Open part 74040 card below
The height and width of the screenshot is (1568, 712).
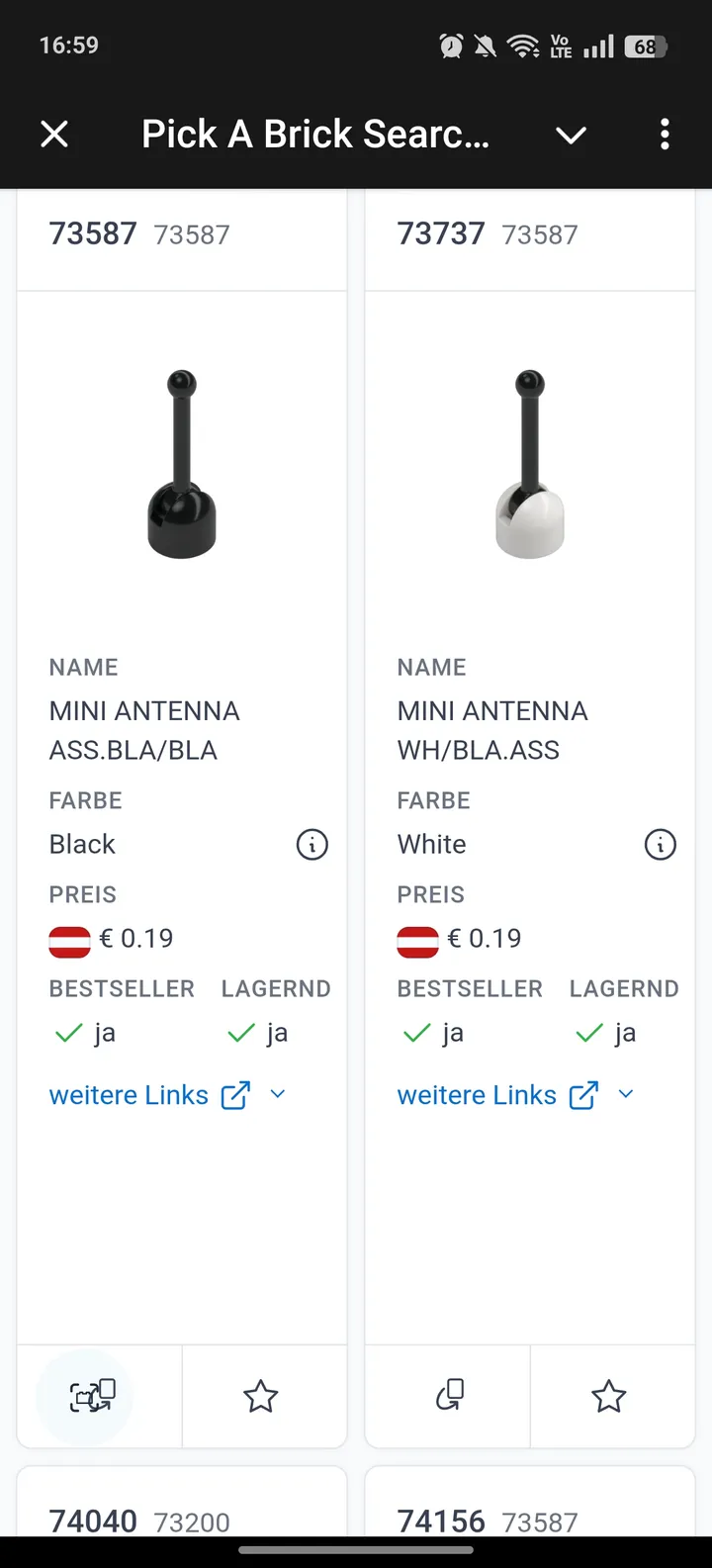pos(93,1520)
